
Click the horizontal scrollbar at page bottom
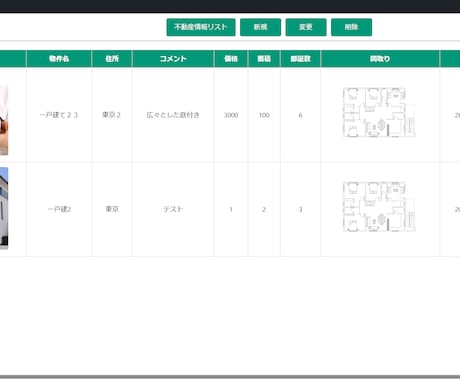click(x=230, y=377)
